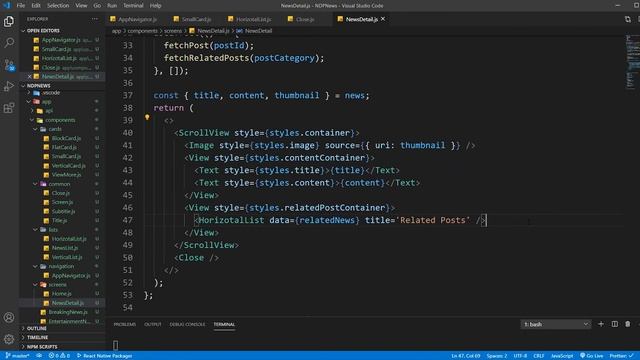The height and width of the screenshot is (360, 640).
Task: Open the Help menu
Action: pos(156,6)
